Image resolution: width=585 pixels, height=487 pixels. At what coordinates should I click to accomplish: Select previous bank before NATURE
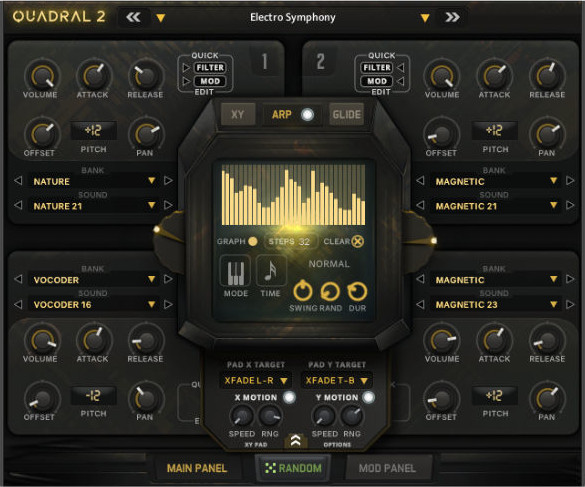(18, 181)
